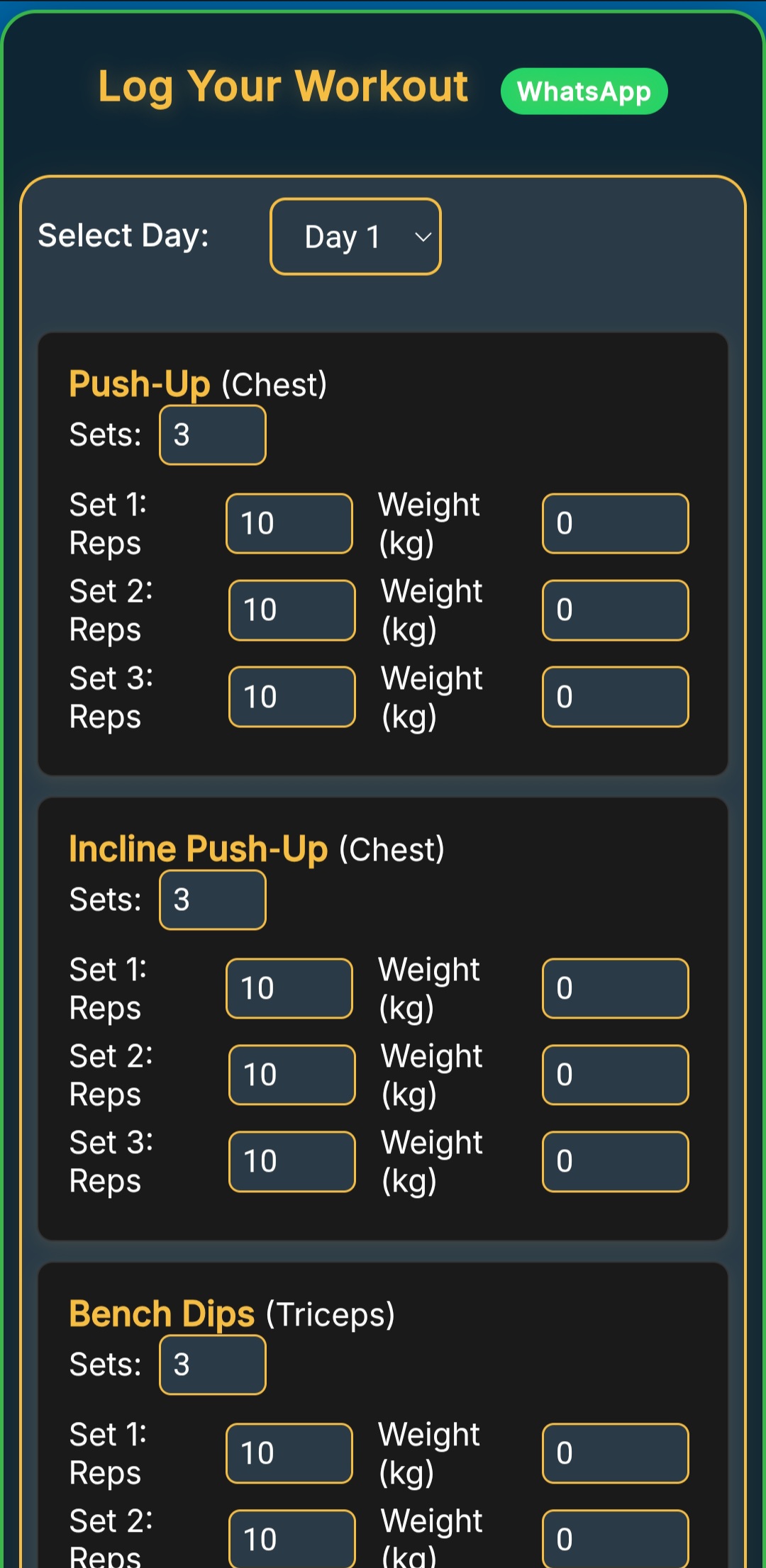The width and height of the screenshot is (766, 1568).
Task: Click Bench Dips Set 1 reps field
Action: point(289,1452)
